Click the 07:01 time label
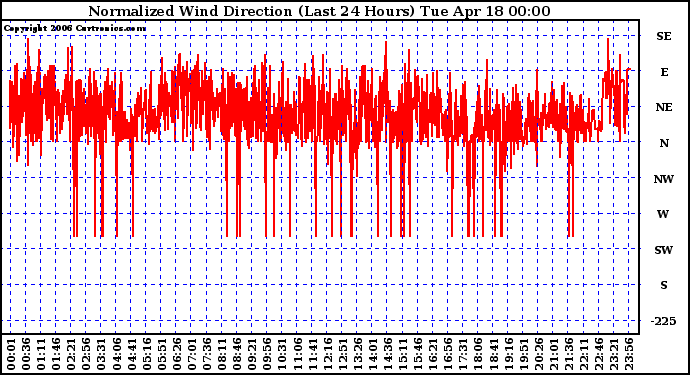690x375 pixels. tap(192, 354)
